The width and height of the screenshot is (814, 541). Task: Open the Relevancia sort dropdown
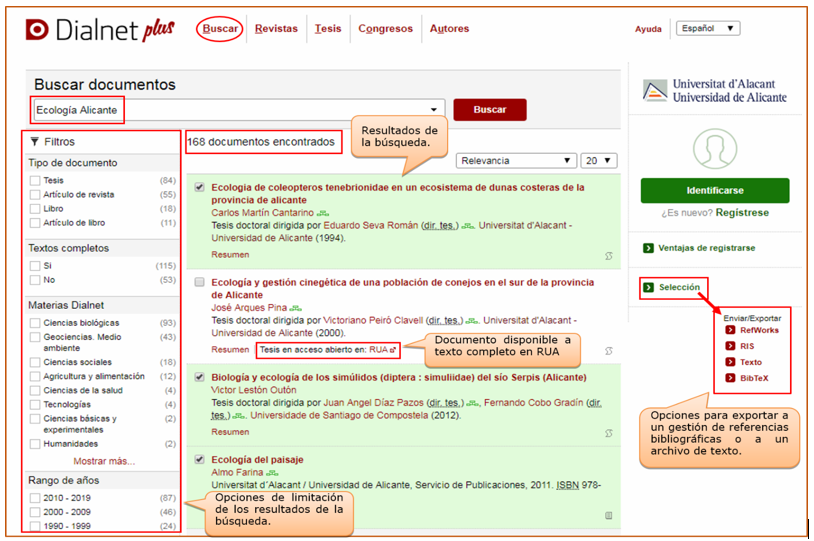click(515, 160)
